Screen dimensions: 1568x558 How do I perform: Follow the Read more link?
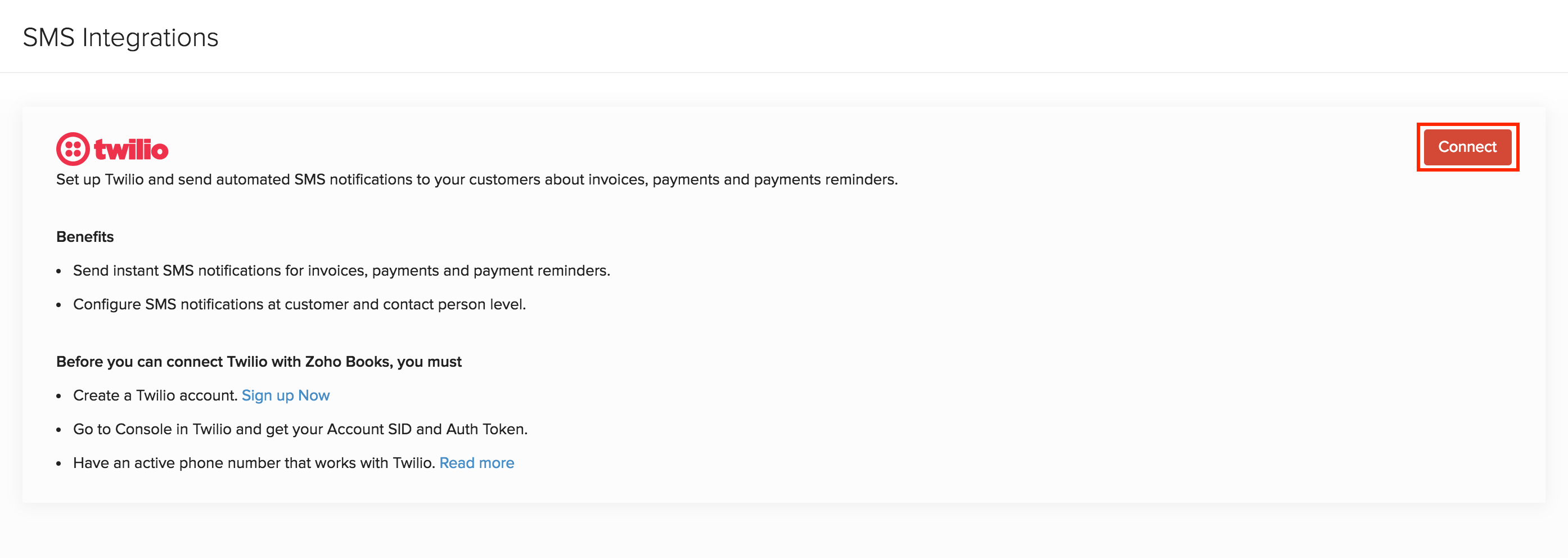[x=476, y=463]
